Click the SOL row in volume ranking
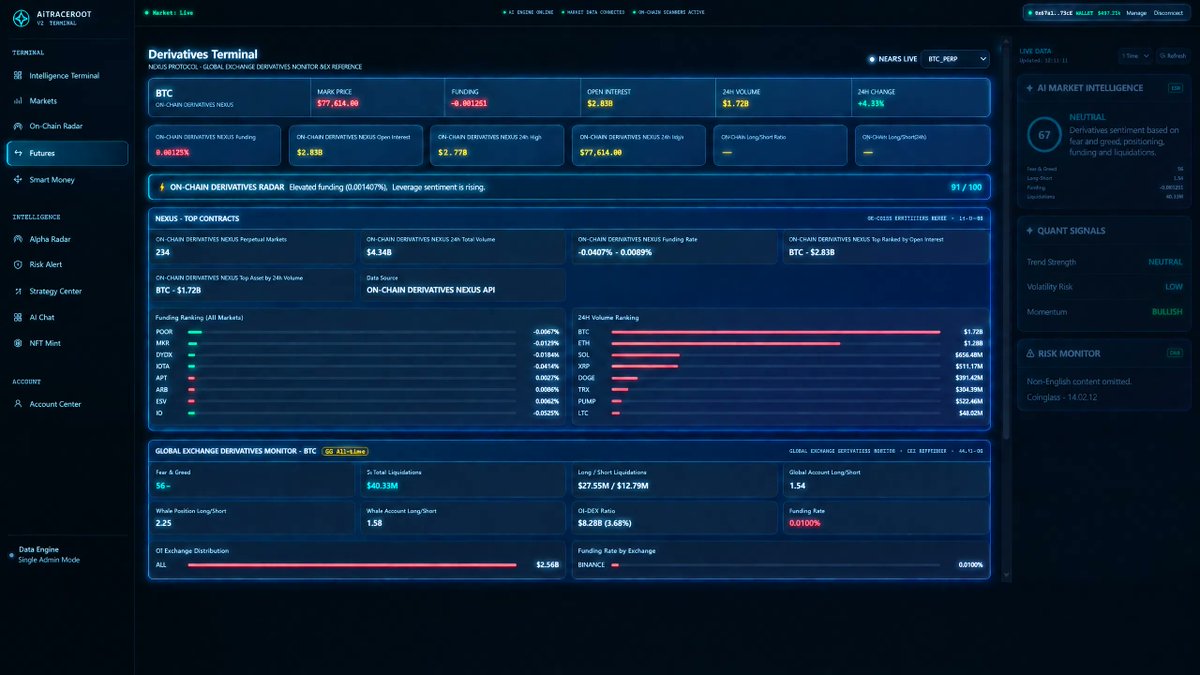The width and height of the screenshot is (1200, 675). tap(780, 354)
